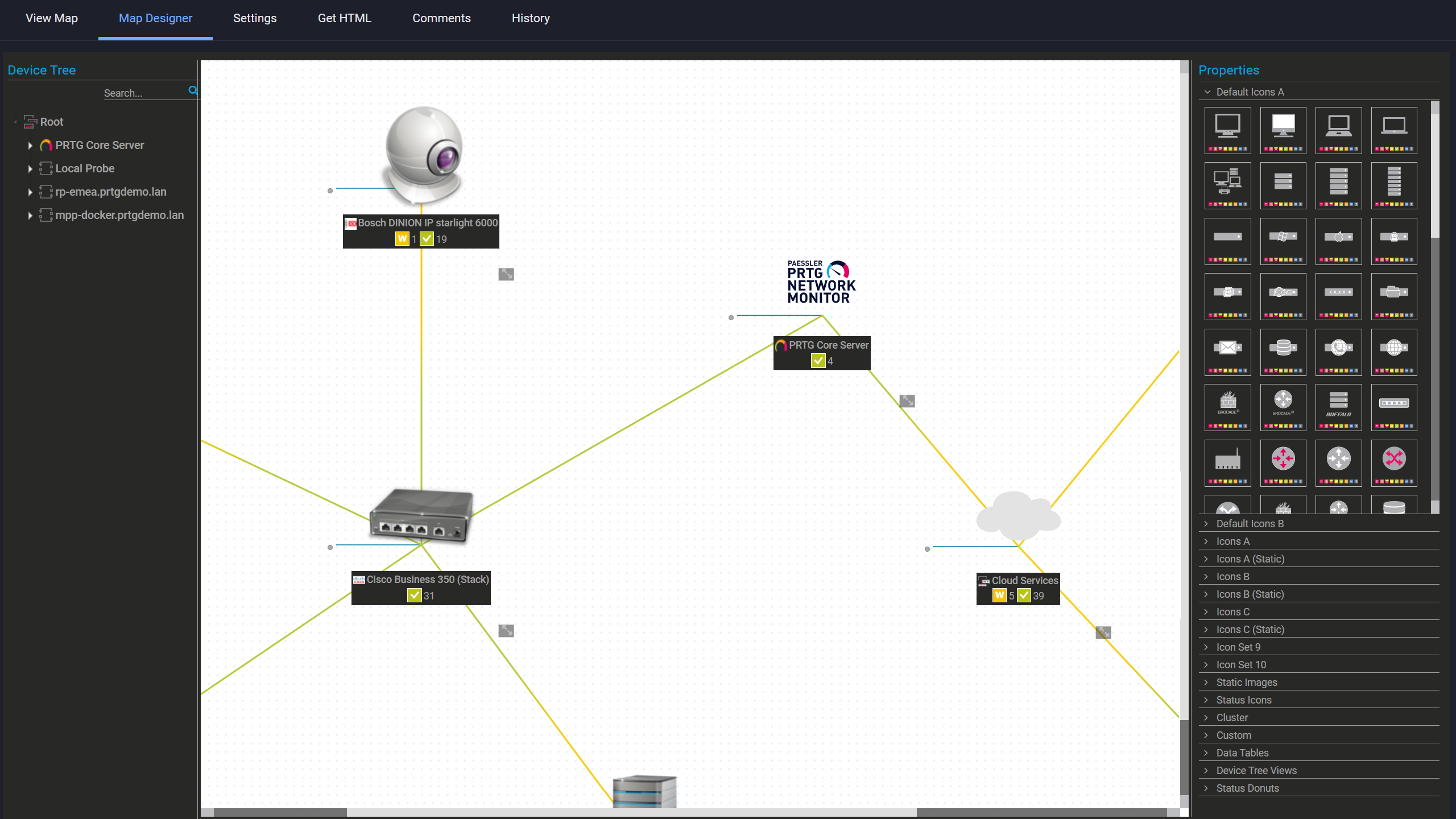Click the connector dot beside the webcam
The height and width of the screenshot is (819, 1456).
coord(330,191)
